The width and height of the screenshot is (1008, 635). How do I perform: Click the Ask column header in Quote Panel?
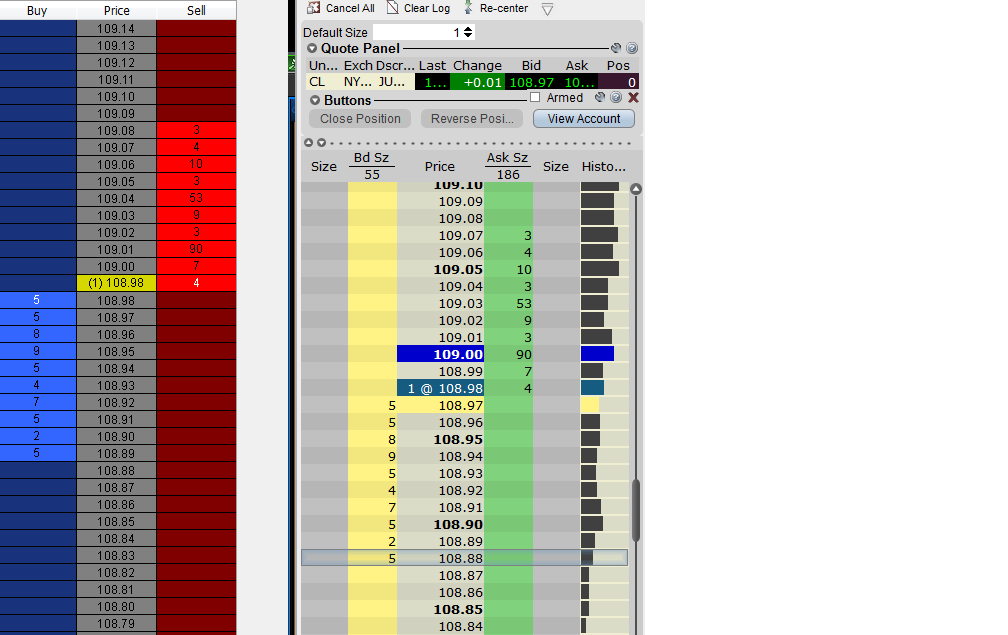[x=577, y=66]
